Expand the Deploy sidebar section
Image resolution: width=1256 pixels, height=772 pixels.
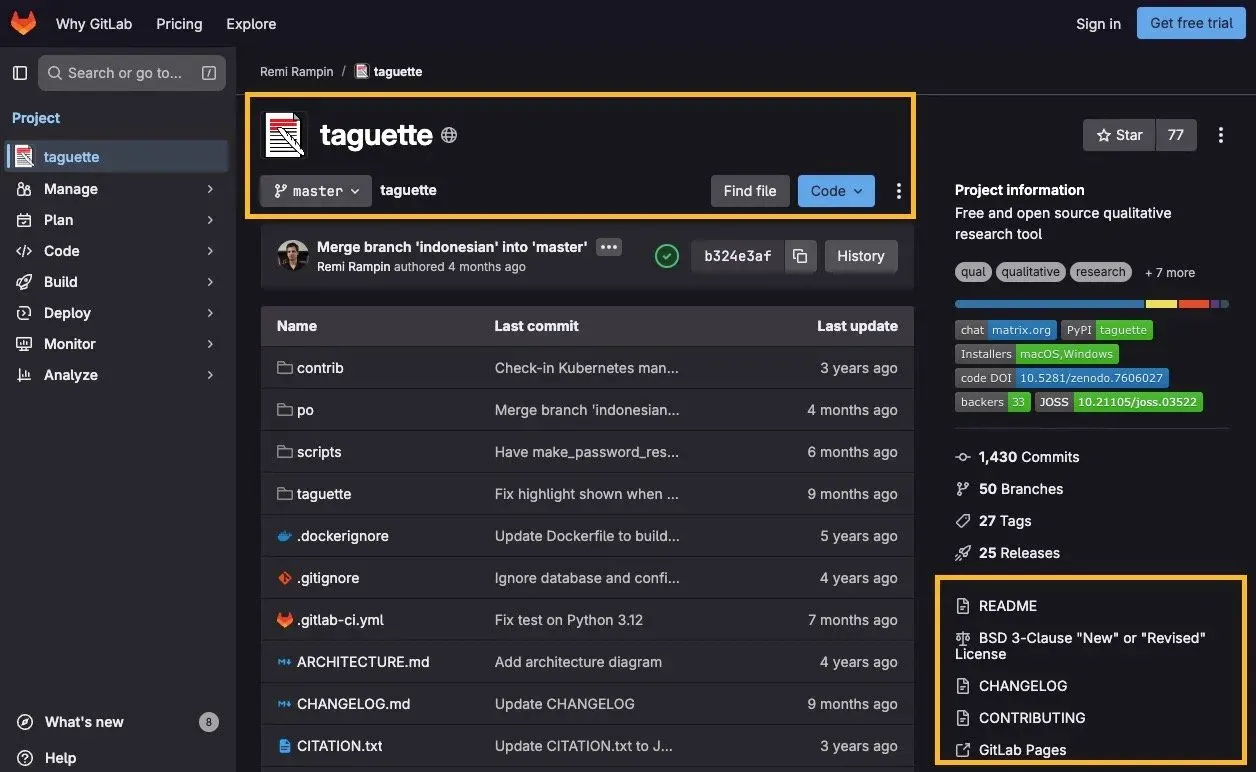(x=117, y=313)
